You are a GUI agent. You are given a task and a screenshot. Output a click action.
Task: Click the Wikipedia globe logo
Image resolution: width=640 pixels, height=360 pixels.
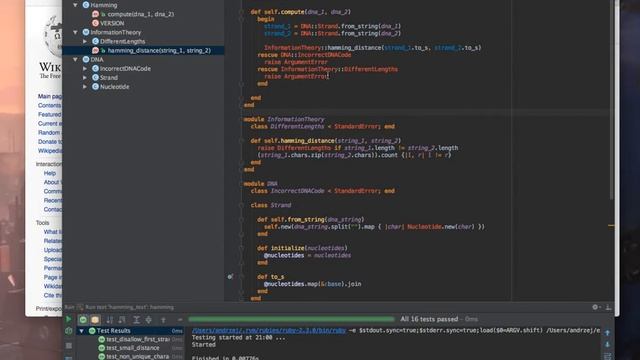coord(53,36)
